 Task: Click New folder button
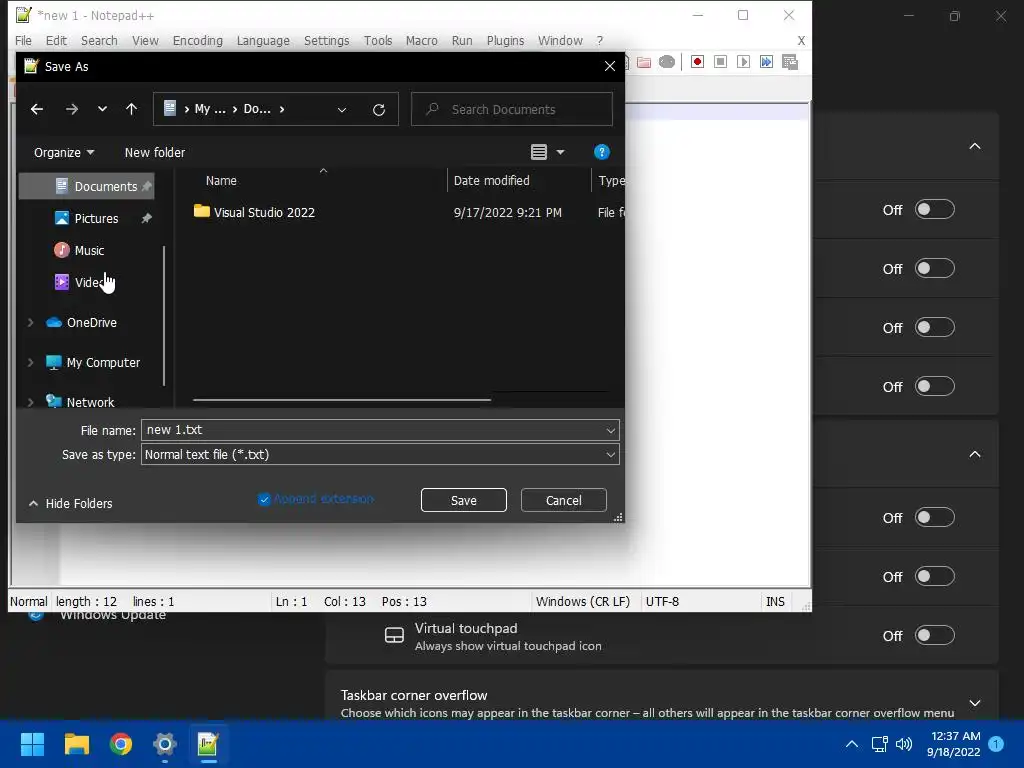[155, 152]
